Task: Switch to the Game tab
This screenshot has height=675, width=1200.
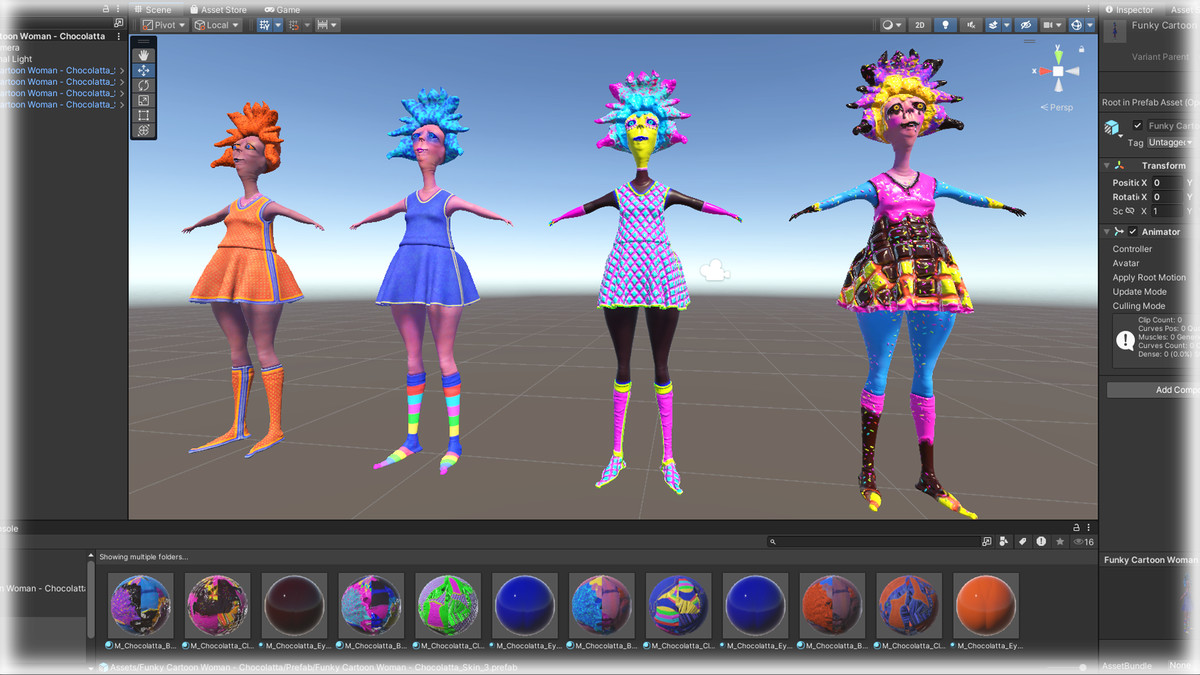Action: click(x=281, y=10)
